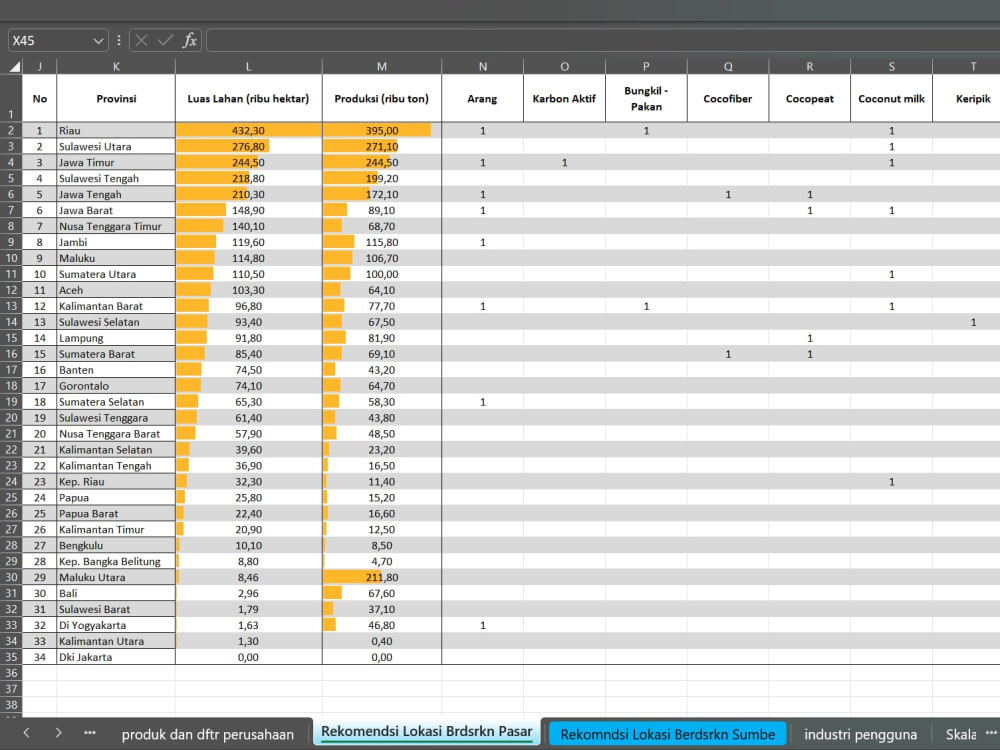The height and width of the screenshot is (750, 1000).
Task: Click the Maluku Utara production cell 211,80
Action: coord(381,577)
